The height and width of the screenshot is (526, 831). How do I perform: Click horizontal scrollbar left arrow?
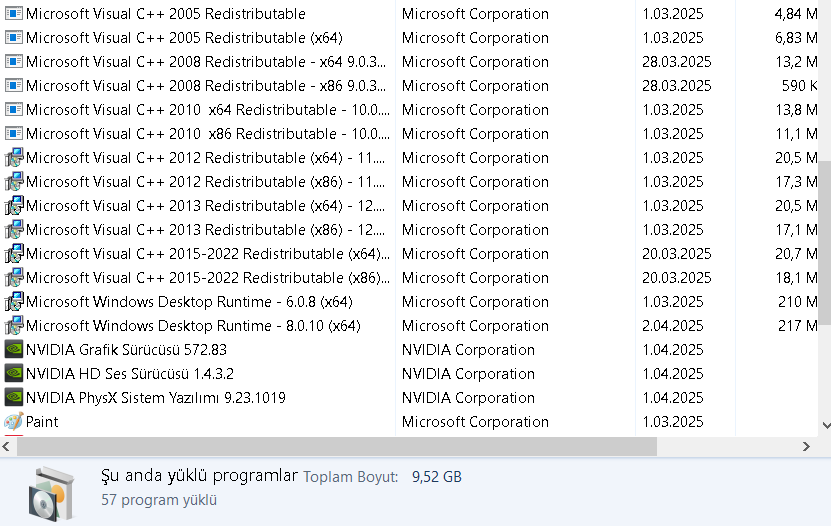tap(6, 447)
